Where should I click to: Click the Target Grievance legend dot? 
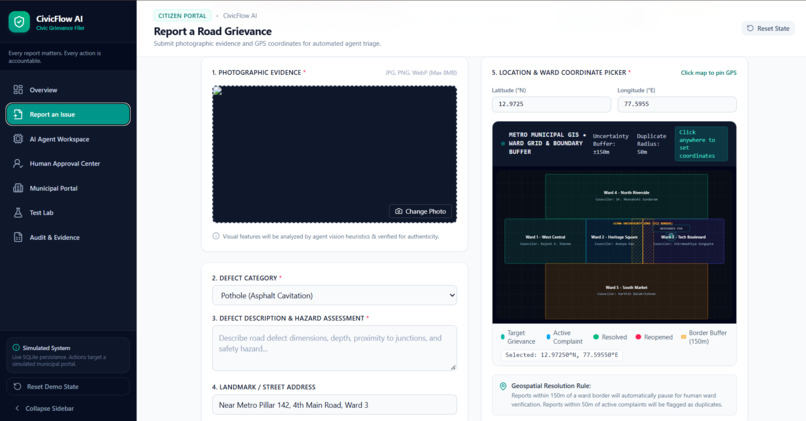coord(502,337)
